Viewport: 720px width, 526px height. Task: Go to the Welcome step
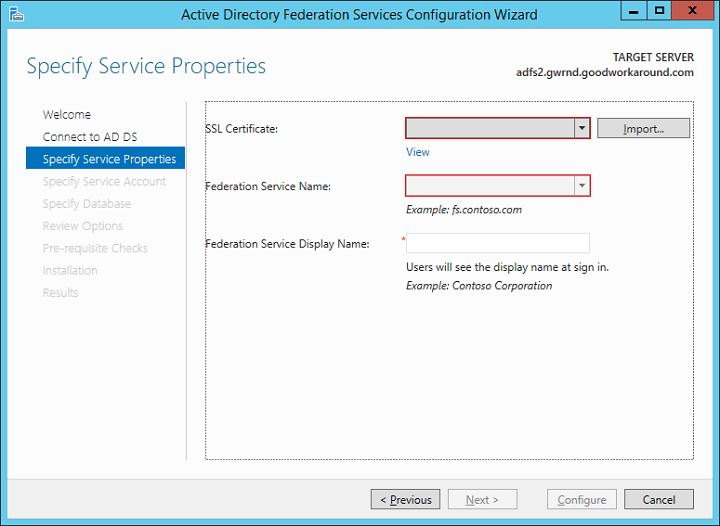coord(67,115)
